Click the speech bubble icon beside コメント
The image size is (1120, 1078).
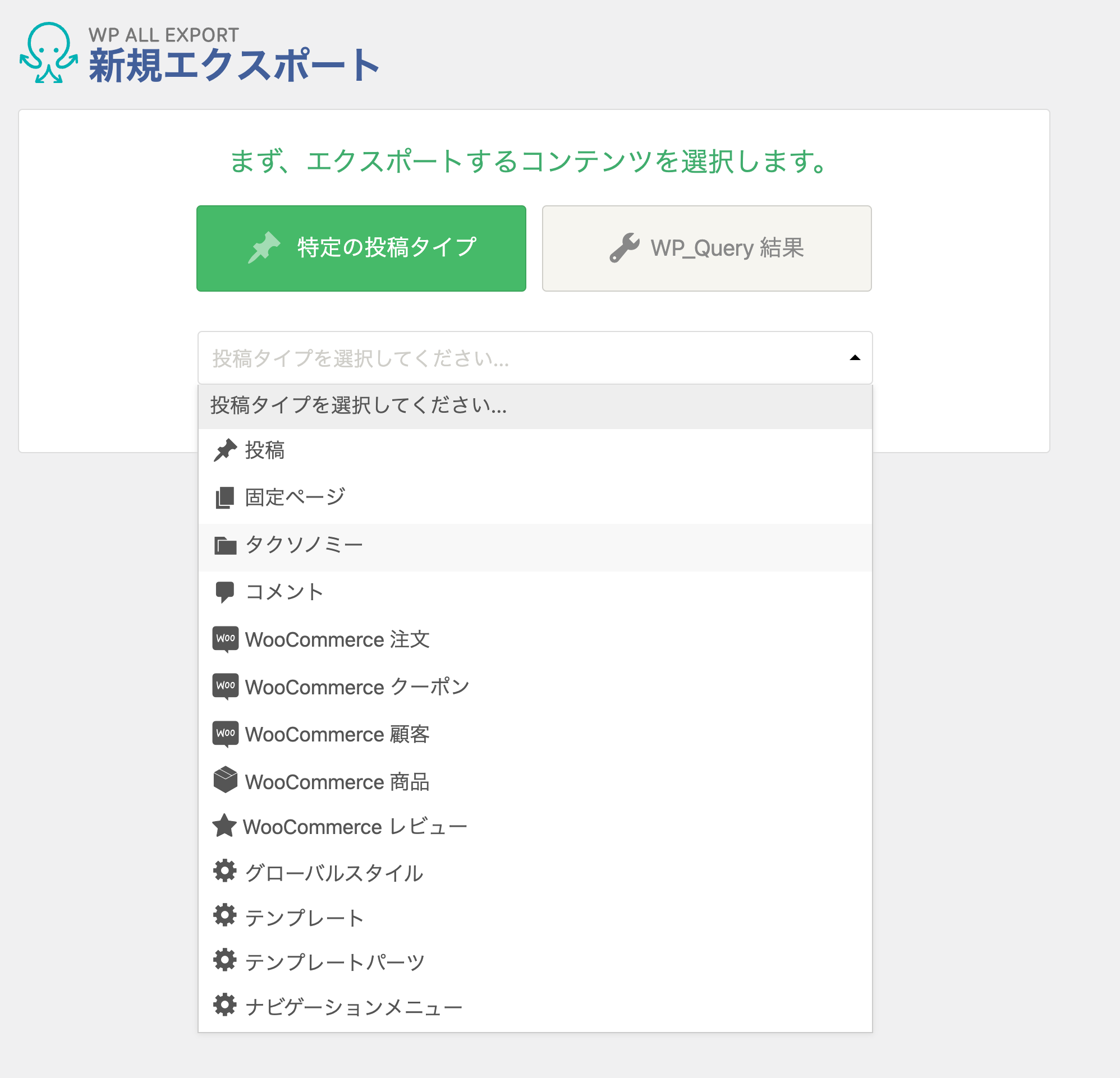click(224, 592)
